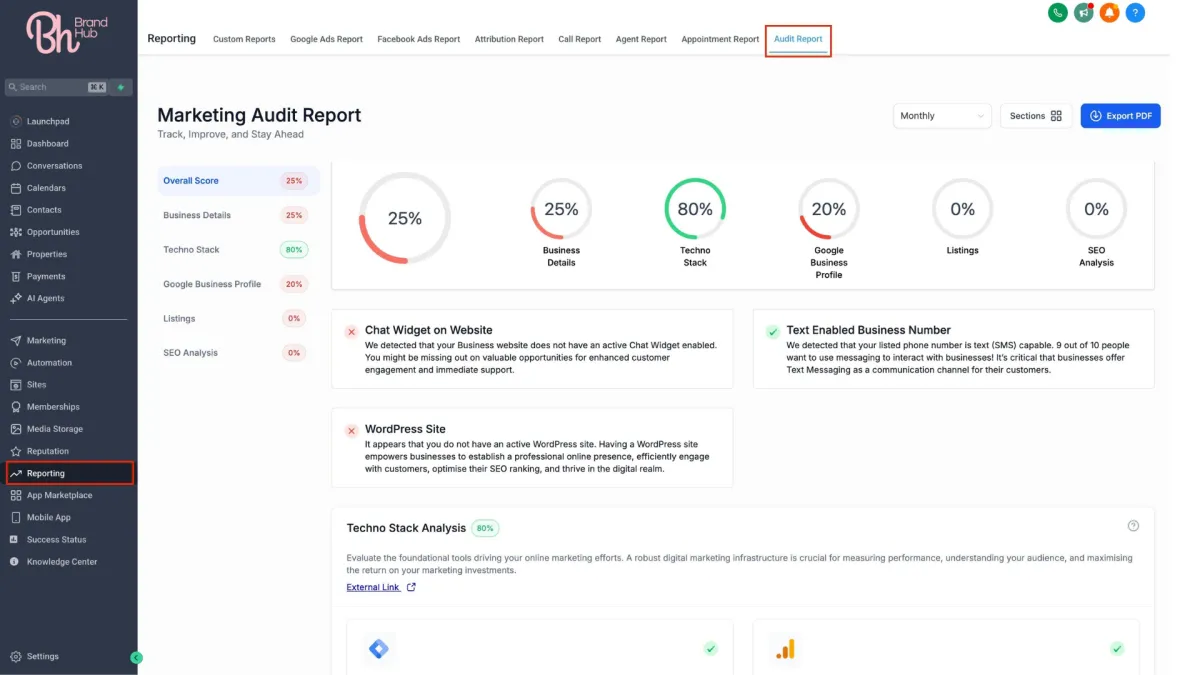Click the WordPress Site card
The height and width of the screenshot is (675, 1200).
532,447
